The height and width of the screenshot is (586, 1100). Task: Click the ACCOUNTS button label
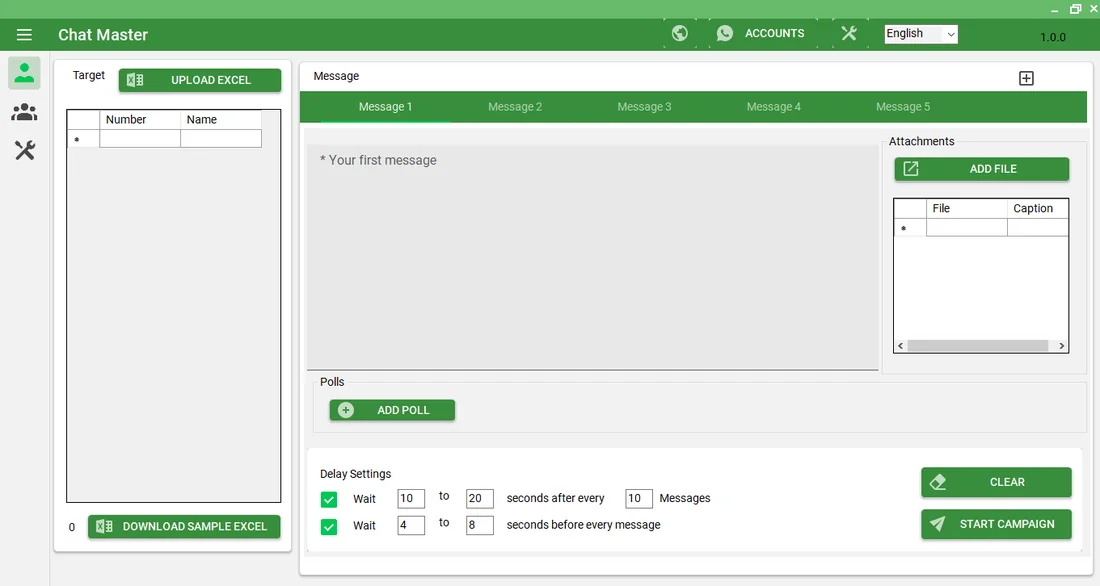click(774, 33)
